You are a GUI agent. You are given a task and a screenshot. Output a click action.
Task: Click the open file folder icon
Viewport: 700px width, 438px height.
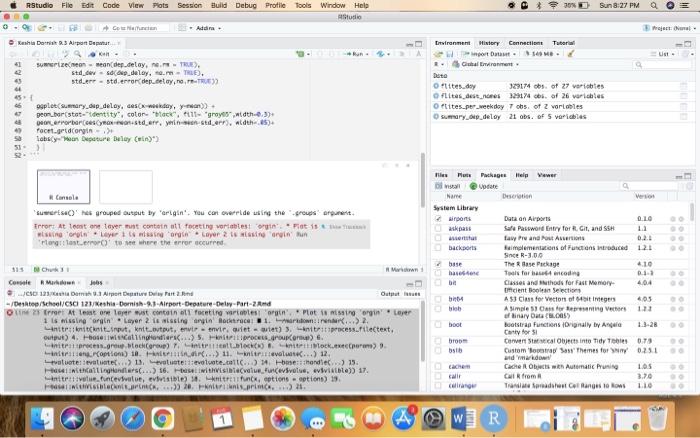click(x=42, y=28)
